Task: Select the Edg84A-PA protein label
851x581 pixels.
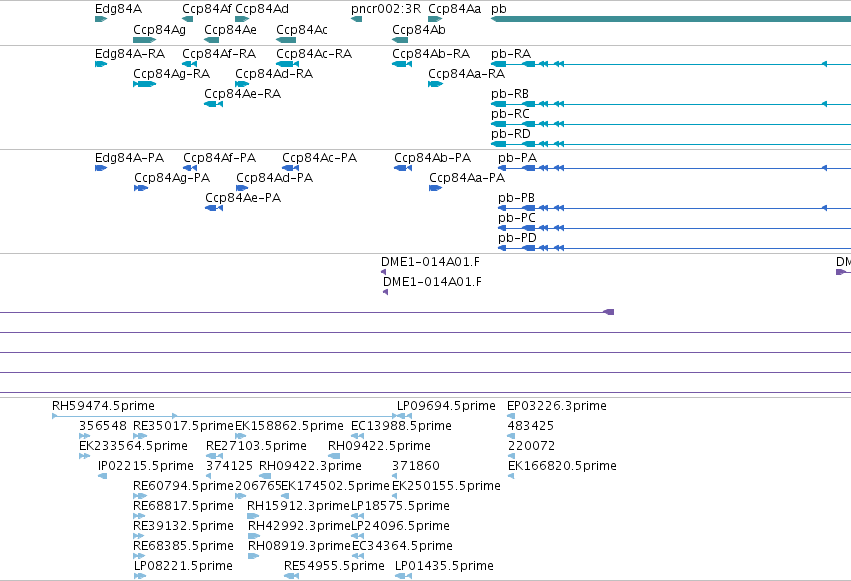Action: 129,158
